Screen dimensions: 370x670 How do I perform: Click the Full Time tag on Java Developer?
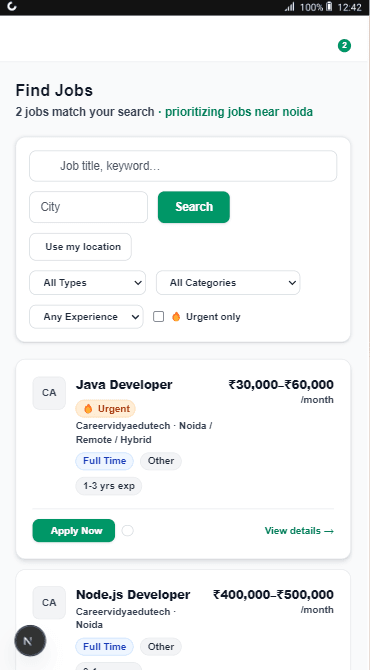[105, 461]
